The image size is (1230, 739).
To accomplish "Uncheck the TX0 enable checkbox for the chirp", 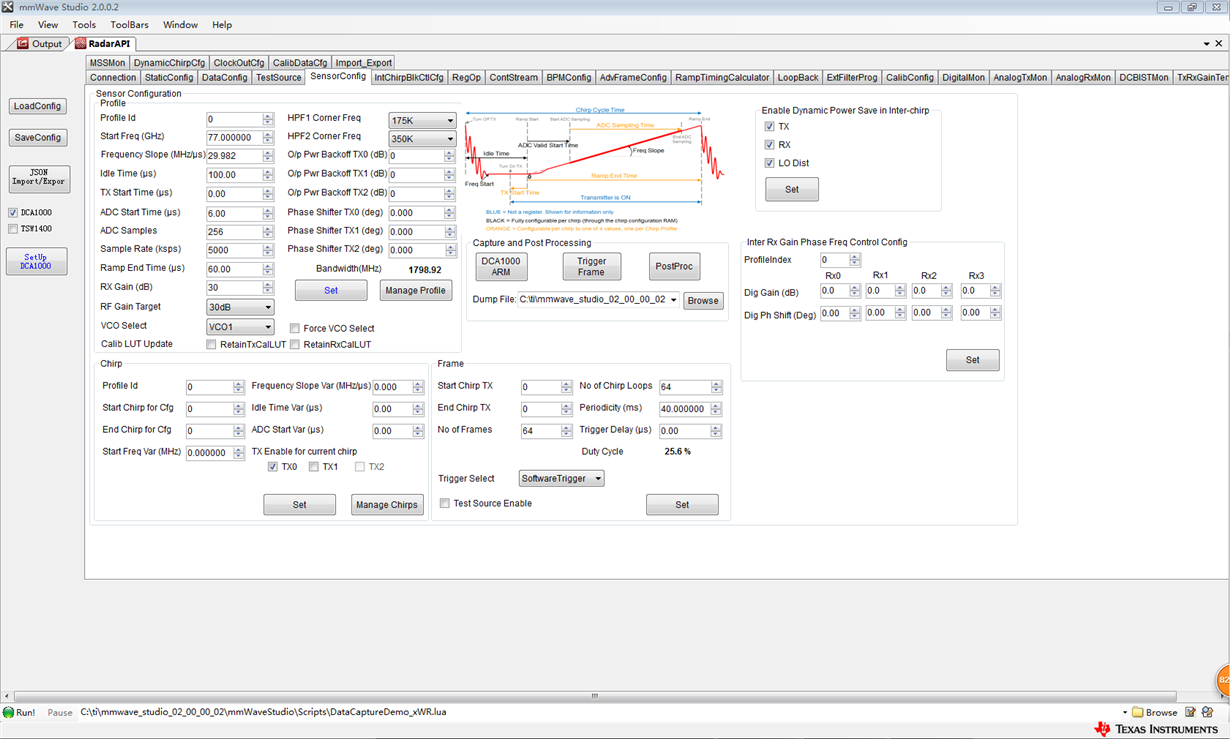I will pyautogui.click(x=273, y=467).
